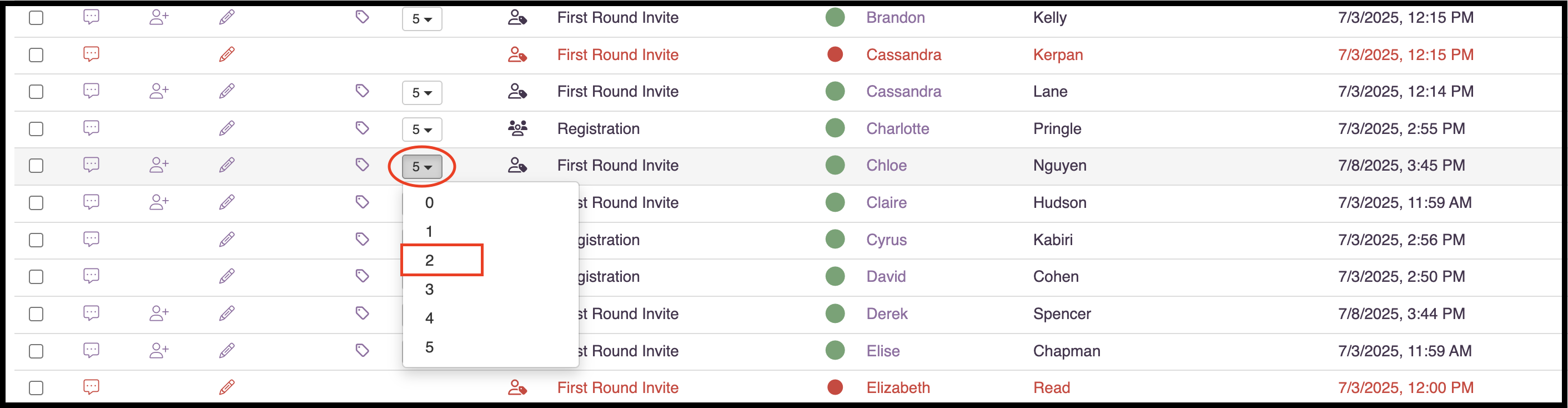Viewport: 1568px width, 408px height.
Task: Expand the 5 dropdown on Cassandra Lane's row
Action: tap(422, 93)
